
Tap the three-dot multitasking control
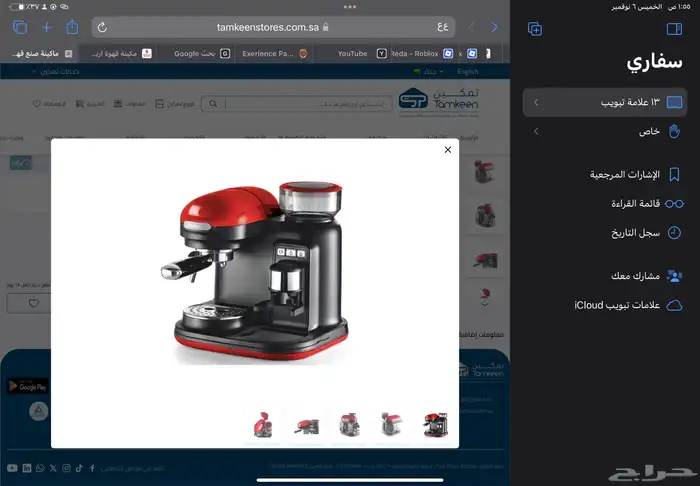tap(350, 7)
